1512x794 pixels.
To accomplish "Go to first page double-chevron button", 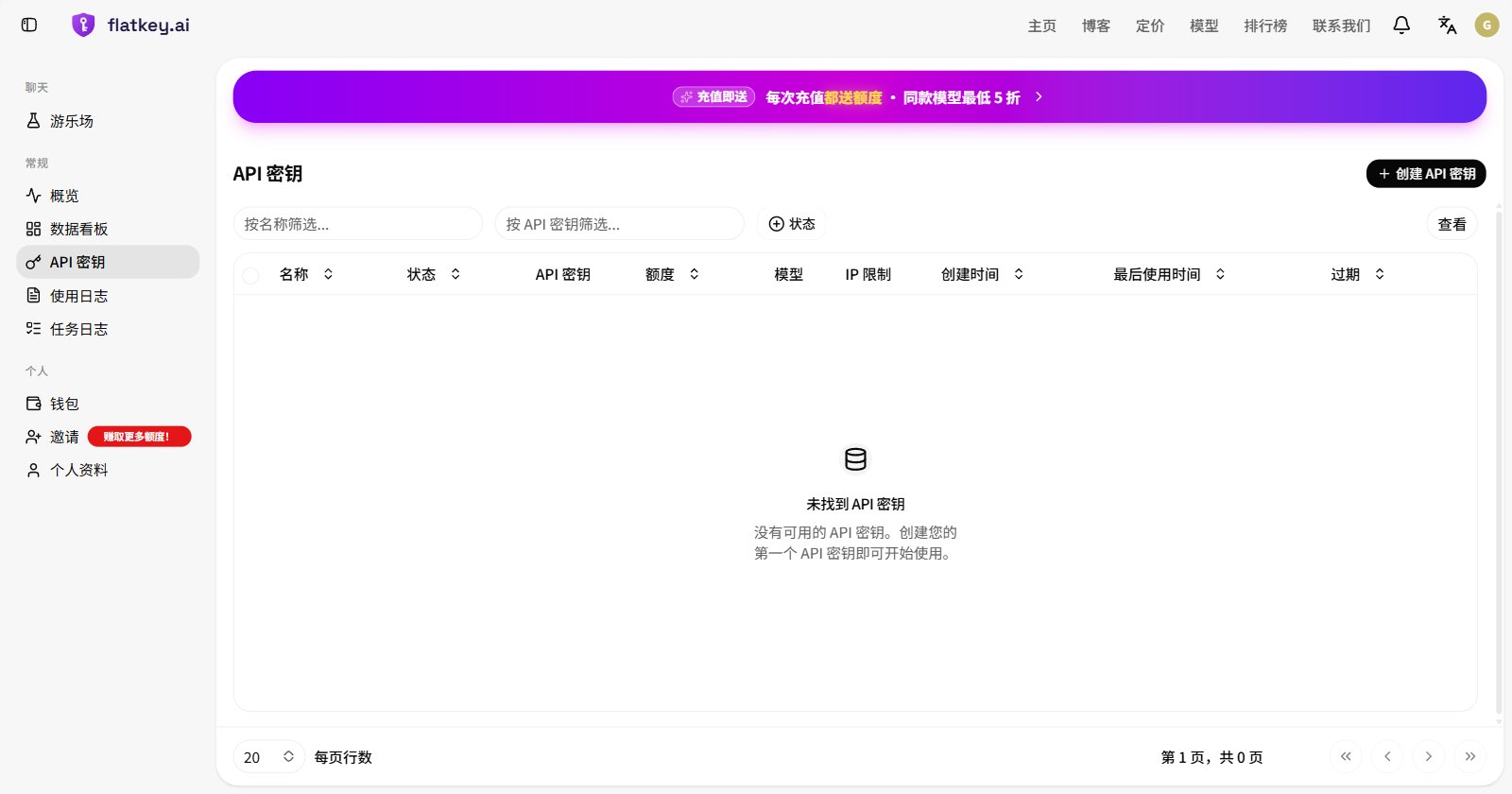I will 1346,756.
